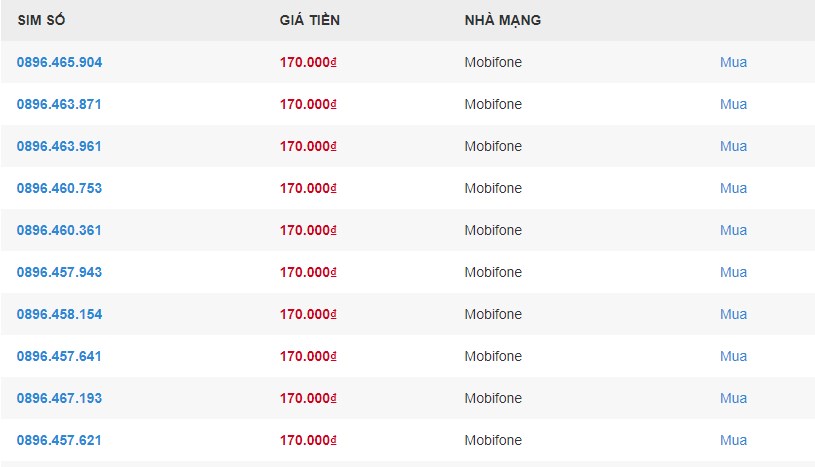Buy SIM 0896.463.961 via Mua link
The width and height of the screenshot is (815, 467).
pos(733,147)
